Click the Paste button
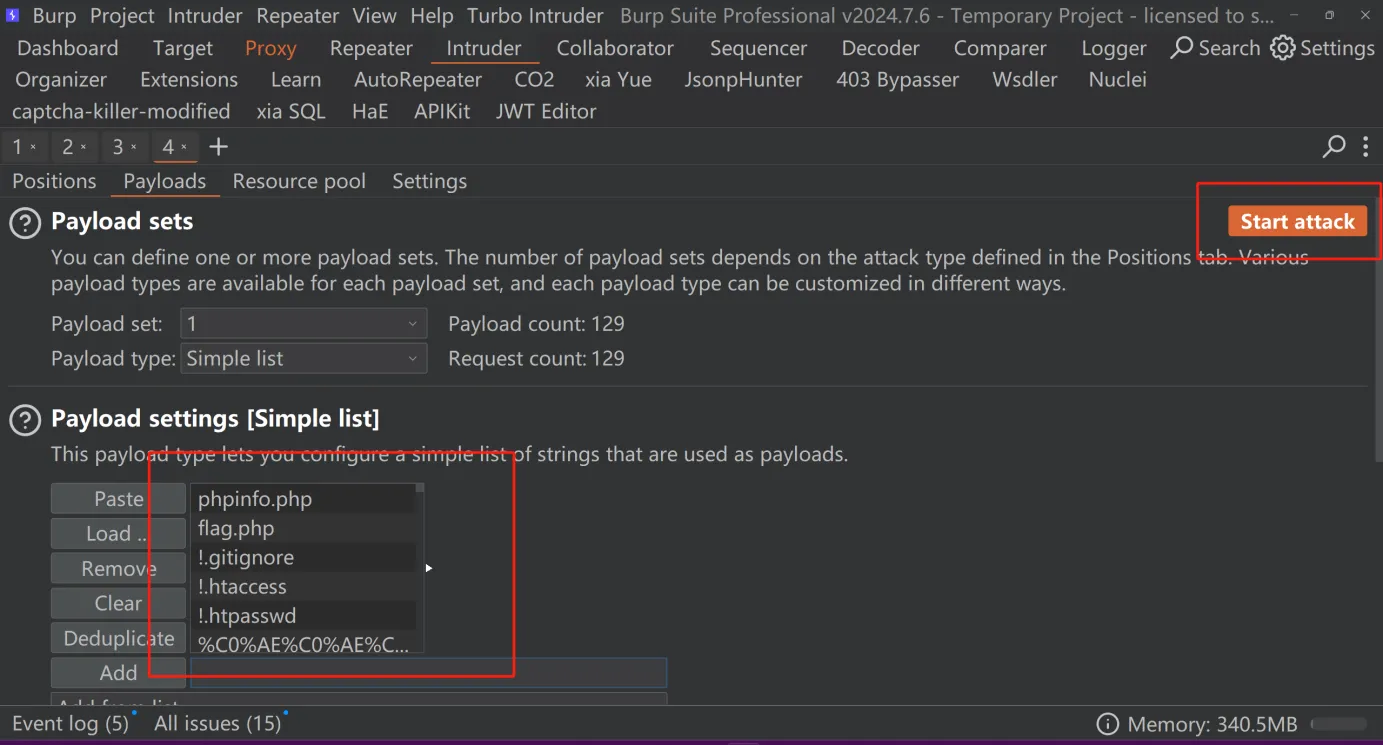1383x745 pixels. pyautogui.click(x=118, y=499)
